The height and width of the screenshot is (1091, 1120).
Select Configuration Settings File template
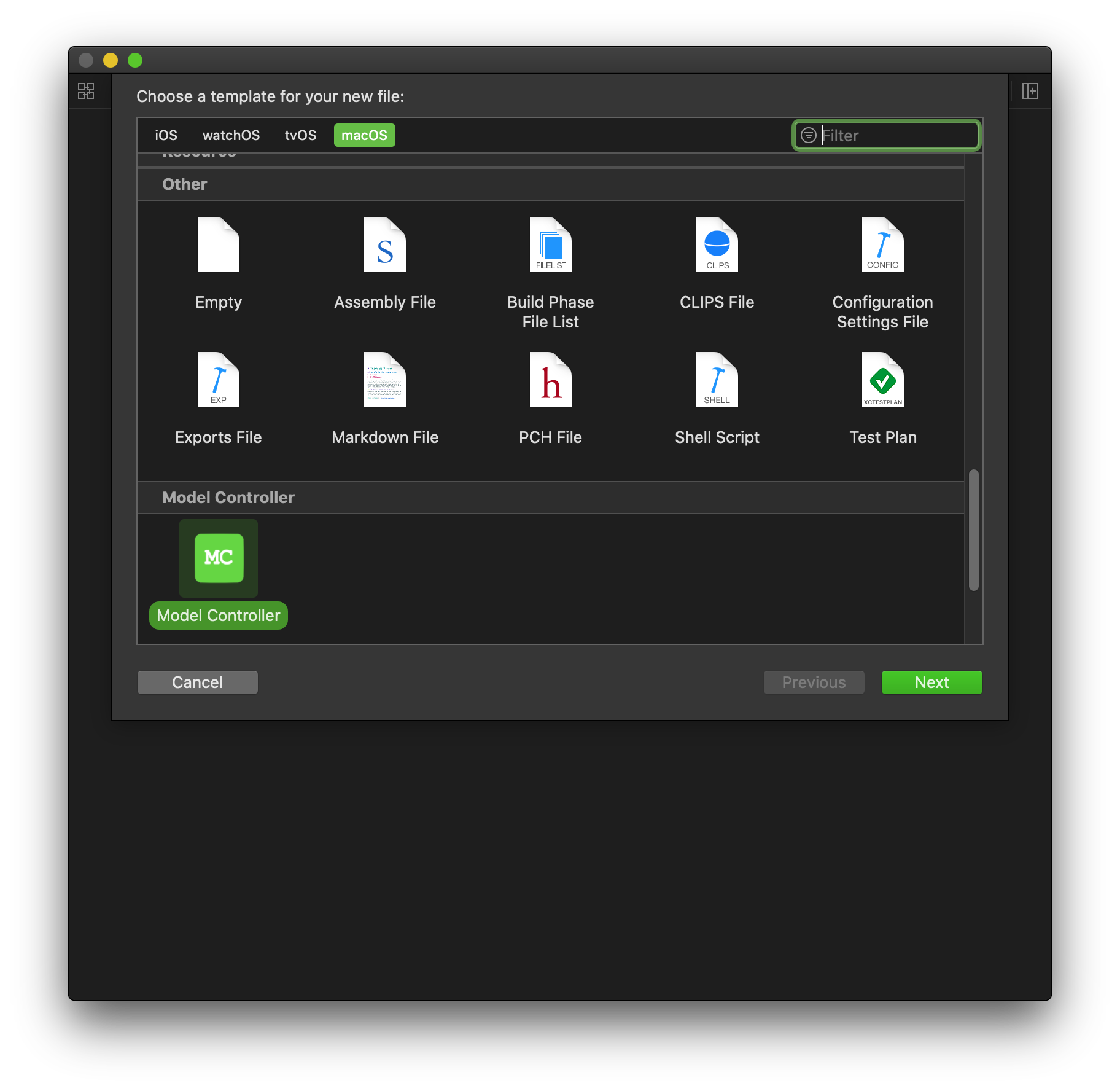click(x=882, y=245)
